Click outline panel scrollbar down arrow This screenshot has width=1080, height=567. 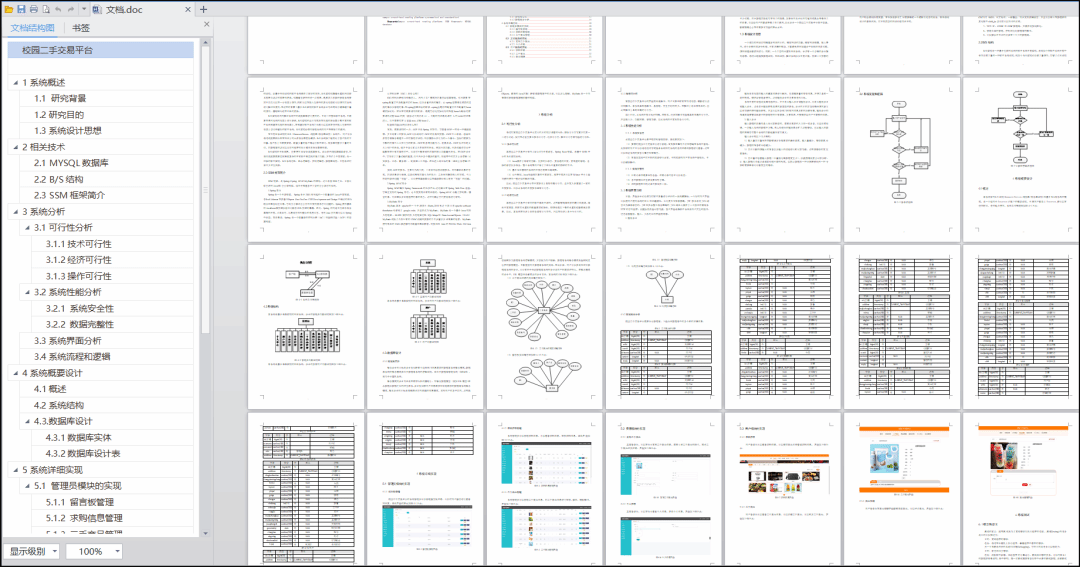205,531
